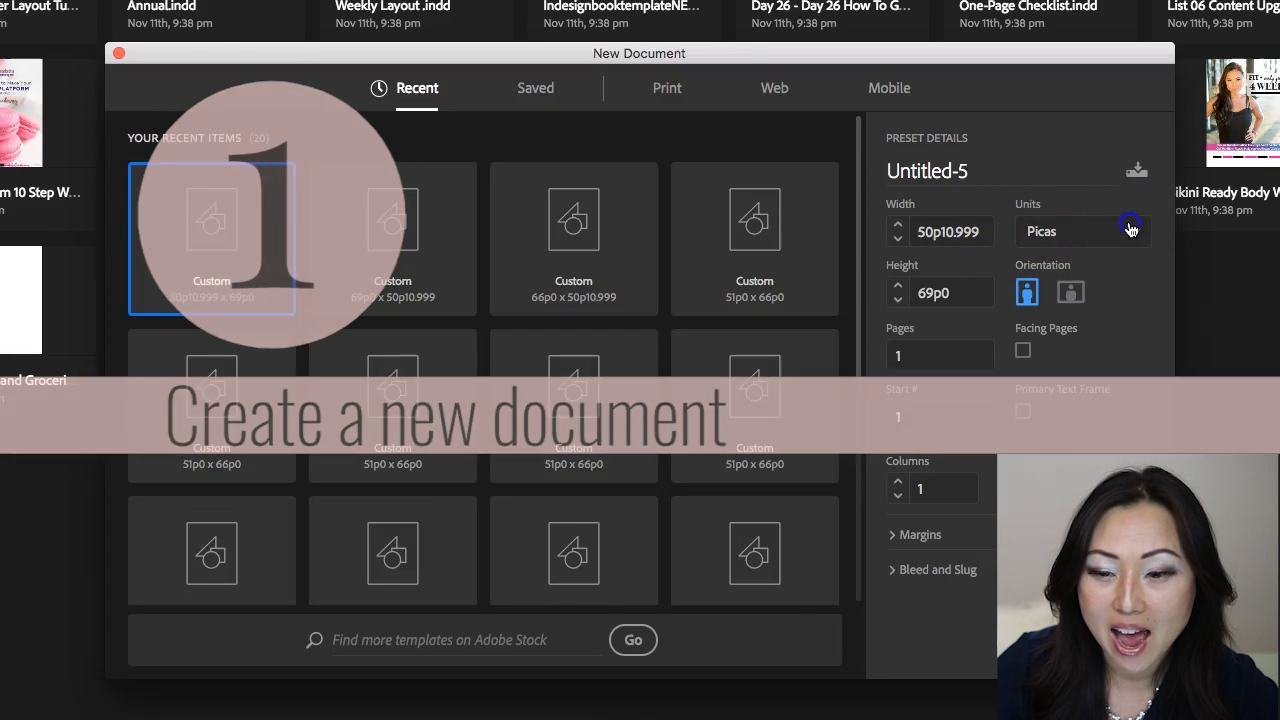
Task: Select the Custom 66p0 x 50p10.999 preset
Action: click(x=574, y=239)
